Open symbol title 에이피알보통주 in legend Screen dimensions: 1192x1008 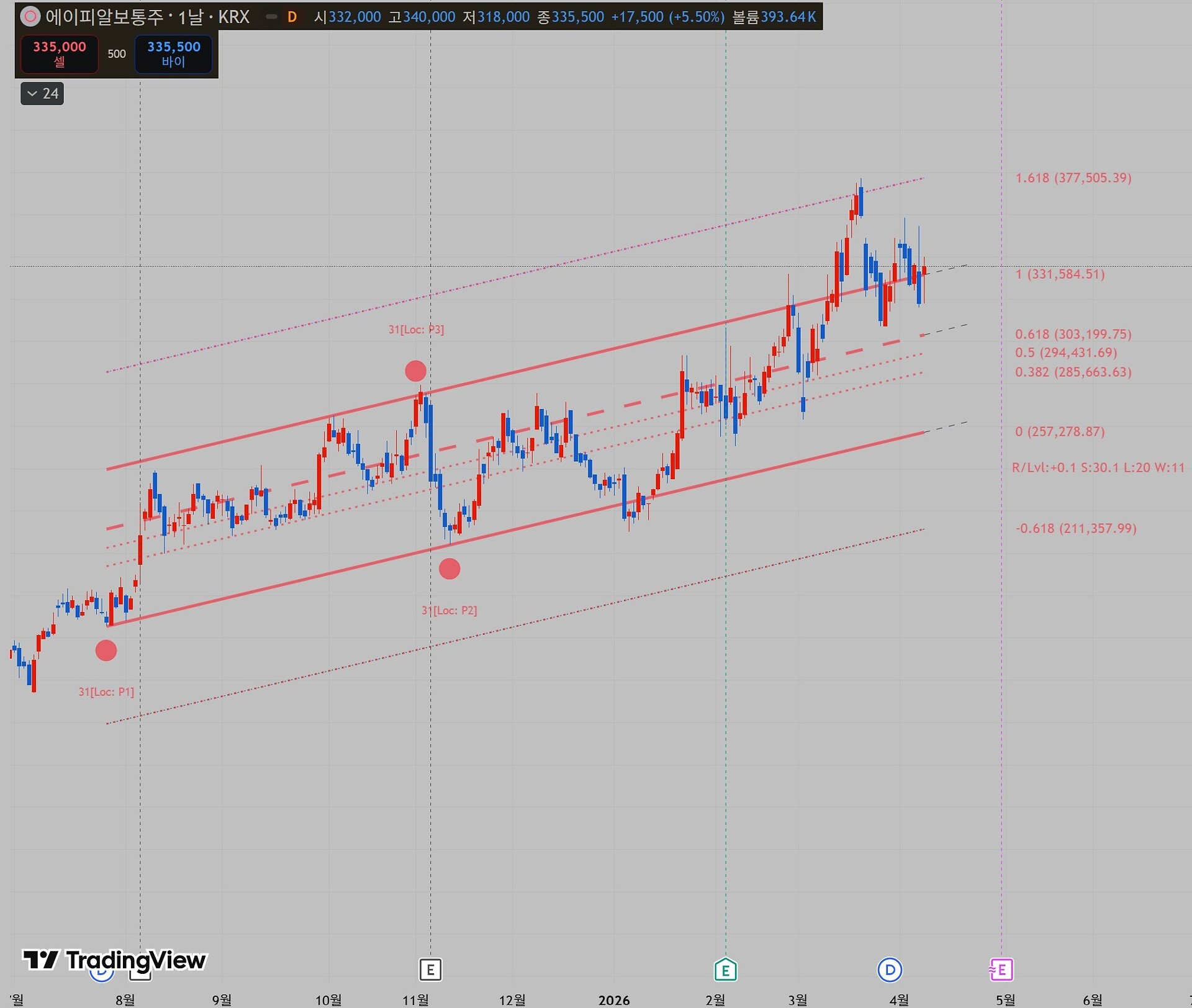tap(104, 17)
